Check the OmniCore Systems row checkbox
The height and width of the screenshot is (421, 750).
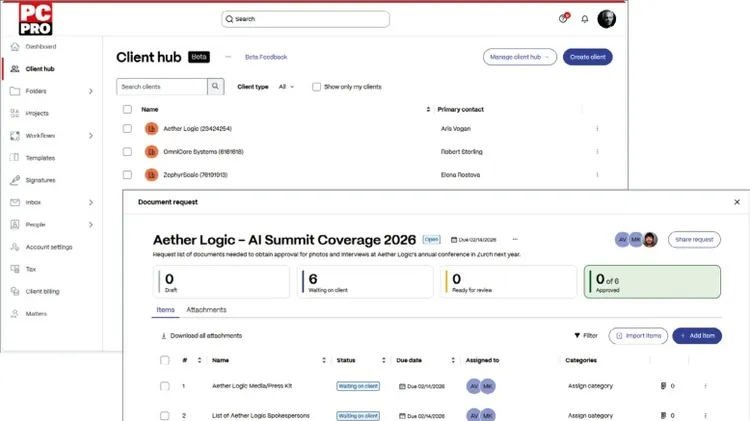point(127,152)
